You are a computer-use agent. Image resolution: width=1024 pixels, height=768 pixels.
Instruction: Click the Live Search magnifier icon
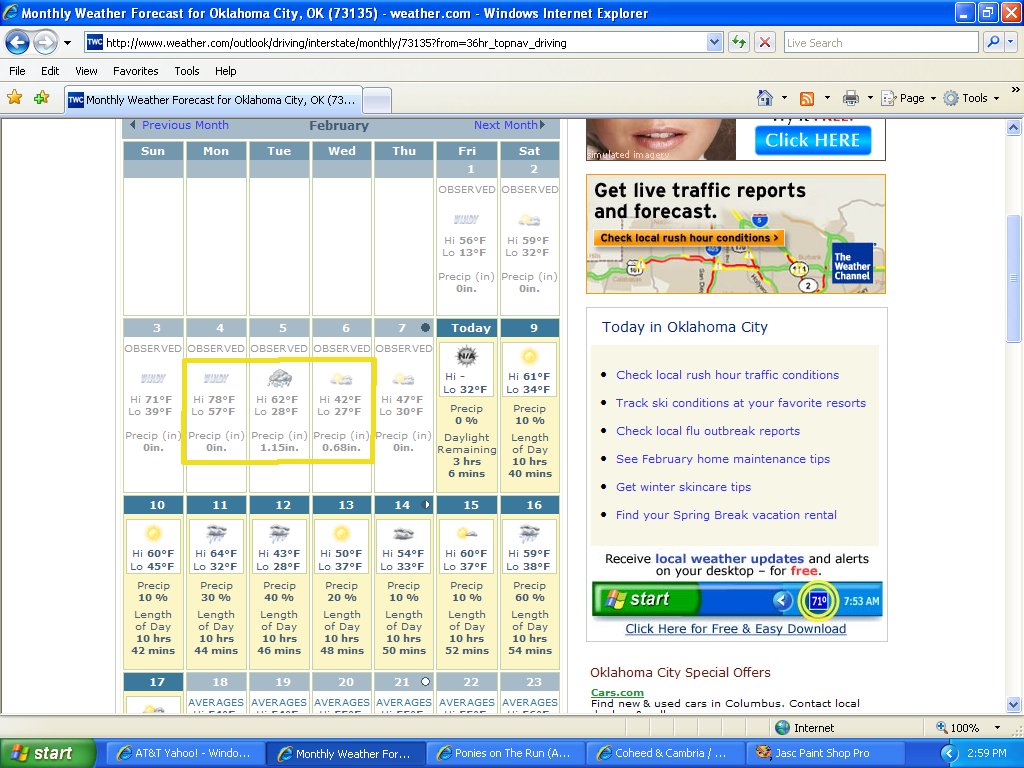pos(993,43)
